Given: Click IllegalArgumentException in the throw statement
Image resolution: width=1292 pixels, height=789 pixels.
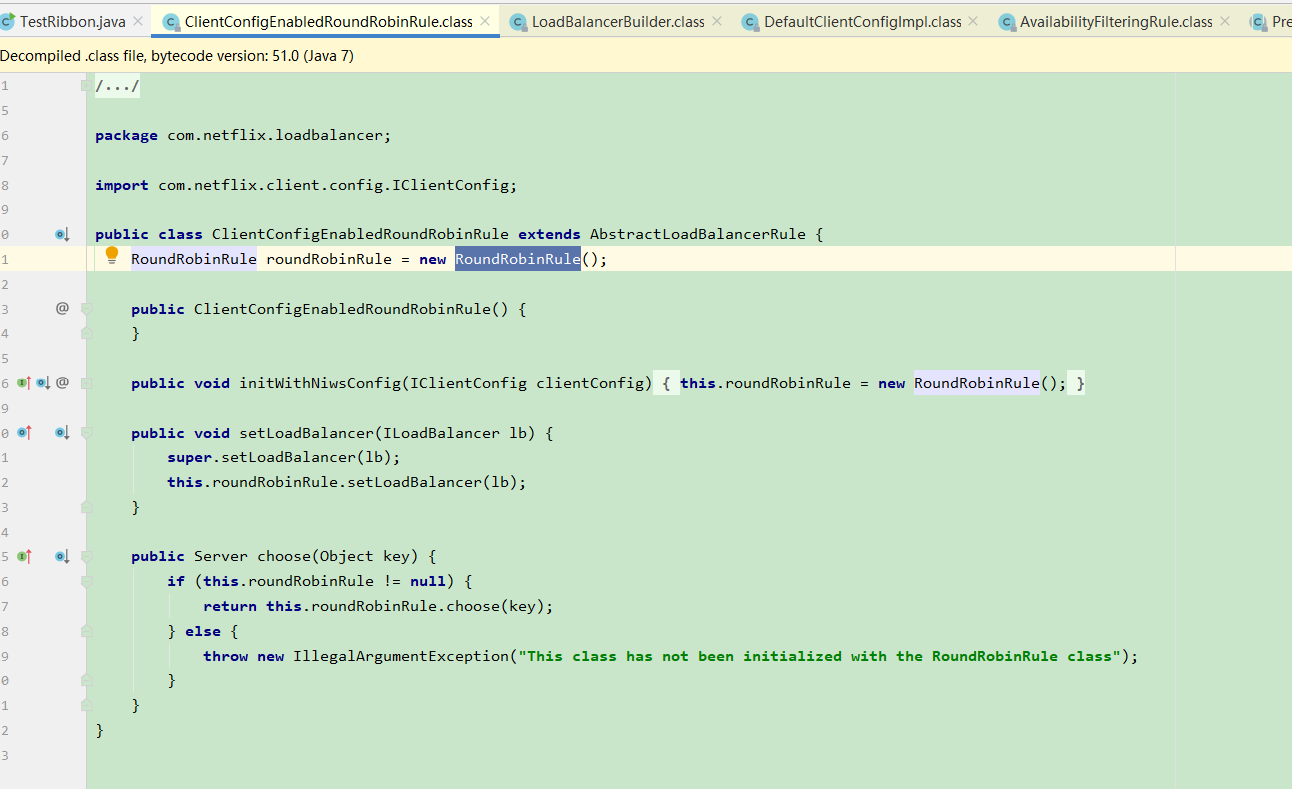Looking at the screenshot, I should click(x=400, y=656).
